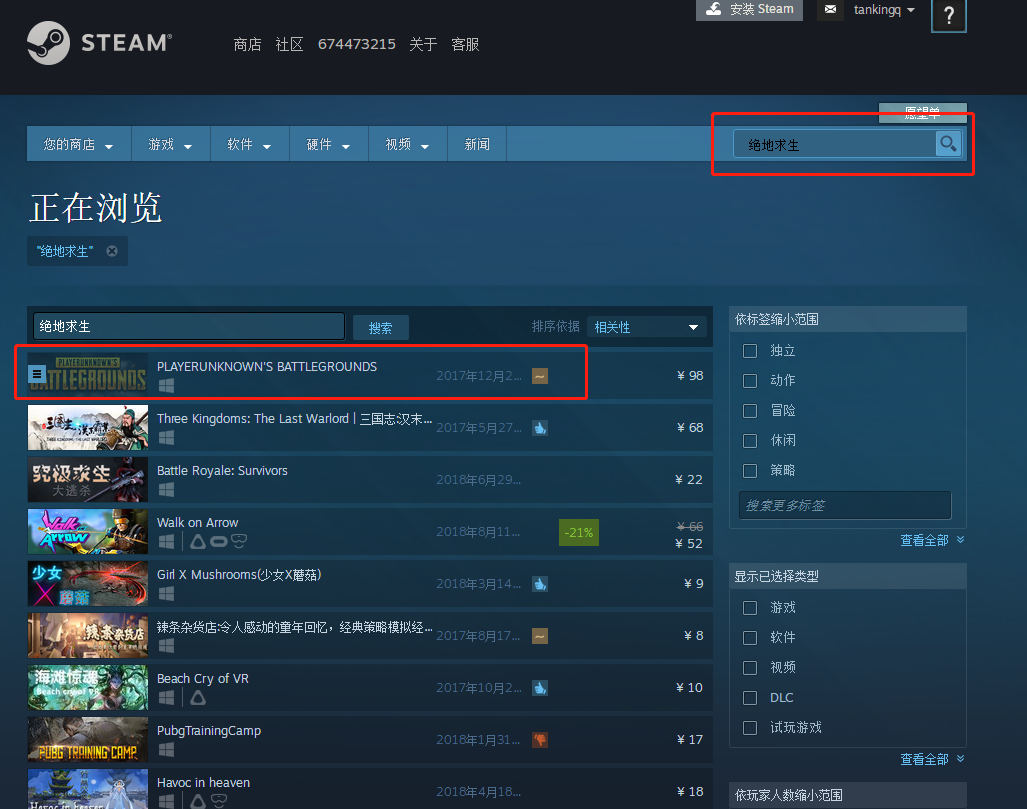Click the -21% discount badge on Walk on Arrow
The height and width of the screenshot is (809, 1027).
pos(578,533)
